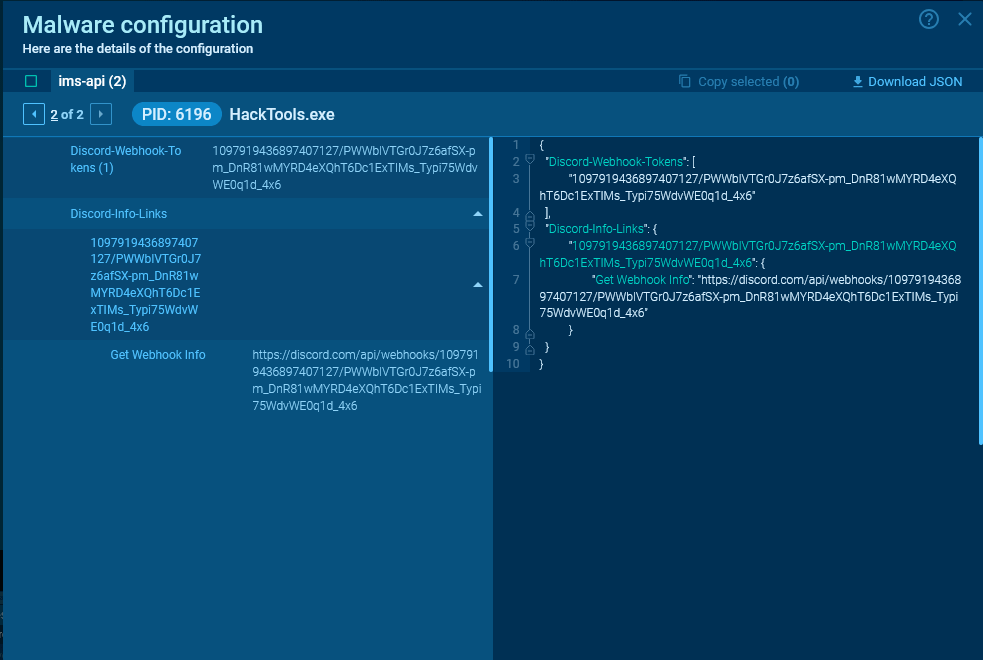The image size is (983, 660).
Task: Click the discord.com webhook URL in JSON
Action: 750,296
